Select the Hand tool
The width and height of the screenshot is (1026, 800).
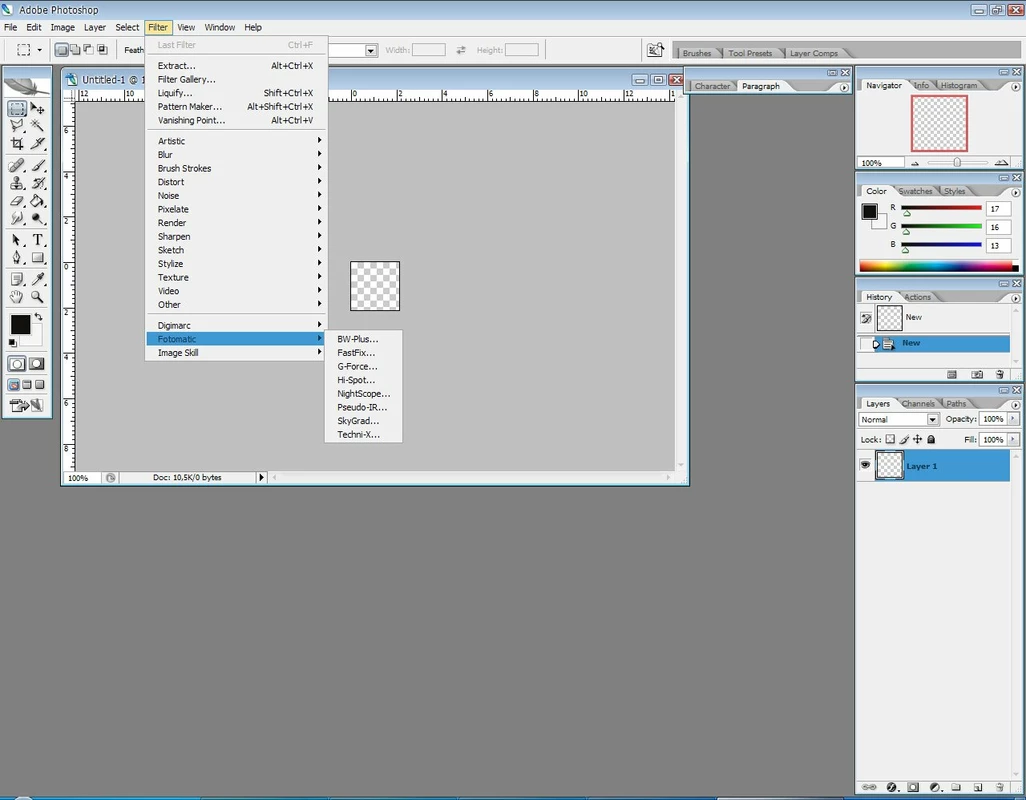pyautogui.click(x=17, y=297)
